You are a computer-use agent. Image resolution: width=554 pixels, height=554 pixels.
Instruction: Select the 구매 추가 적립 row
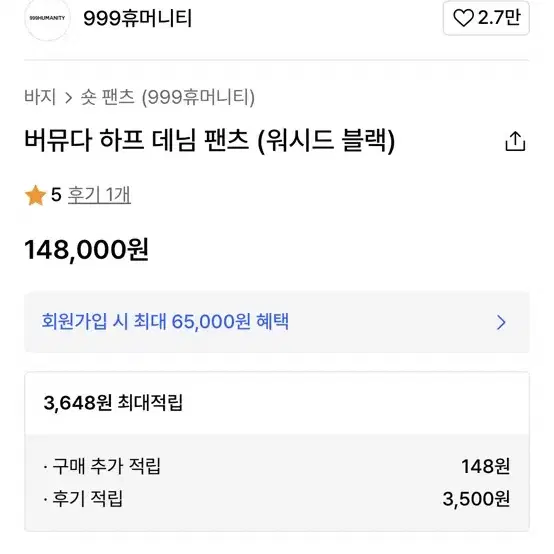point(277,466)
